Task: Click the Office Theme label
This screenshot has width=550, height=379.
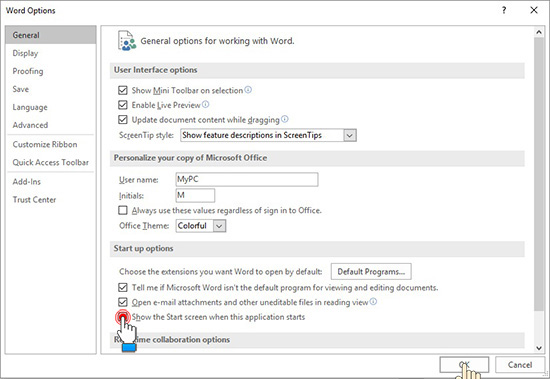Action: (x=144, y=226)
